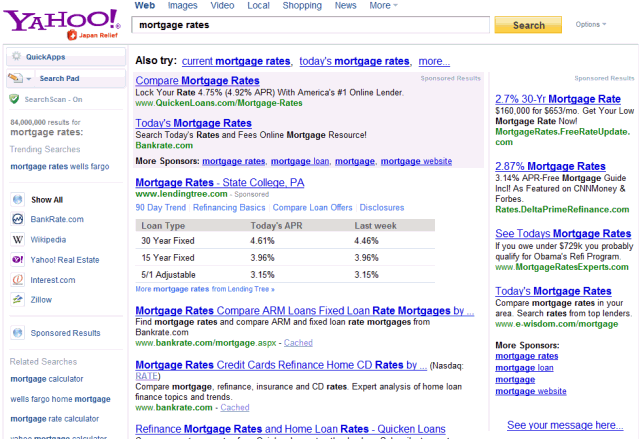This screenshot has height=439, width=640.
Task: Click related search "mortgage rate calculator"
Action: pos(55,419)
